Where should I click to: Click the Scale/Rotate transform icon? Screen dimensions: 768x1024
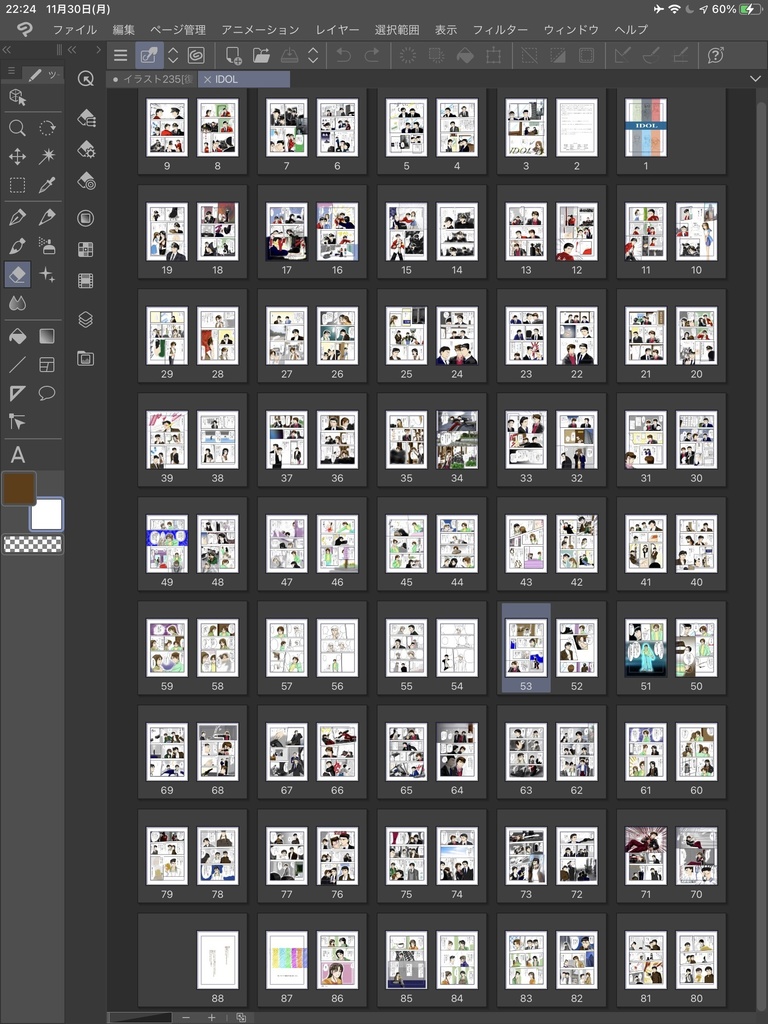click(494, 56)
